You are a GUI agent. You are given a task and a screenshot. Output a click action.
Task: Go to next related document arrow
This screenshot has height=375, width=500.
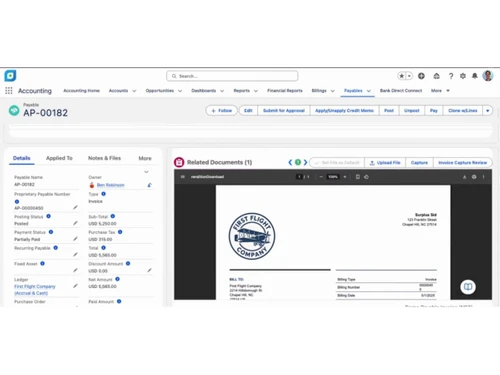(305, 162)
